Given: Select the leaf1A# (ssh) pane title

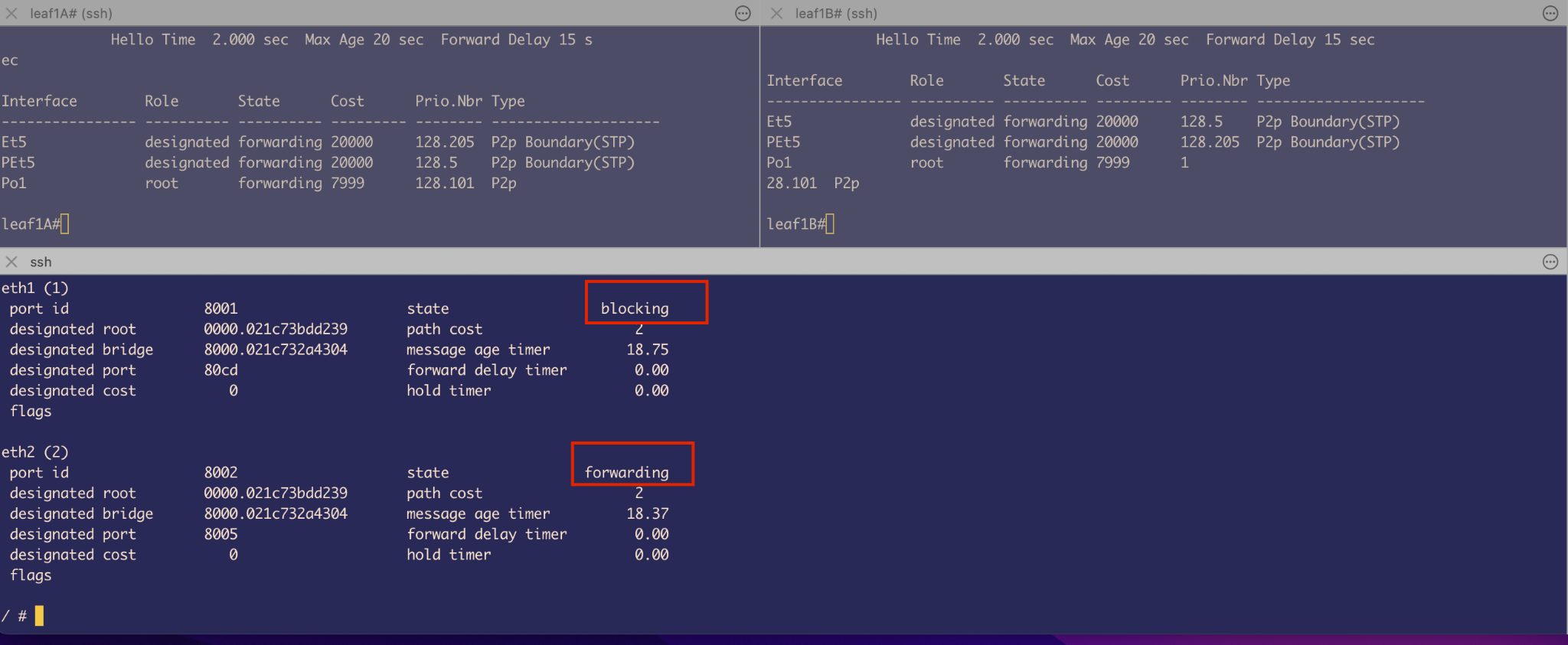Looking at the screenshot, I should 71,13.
